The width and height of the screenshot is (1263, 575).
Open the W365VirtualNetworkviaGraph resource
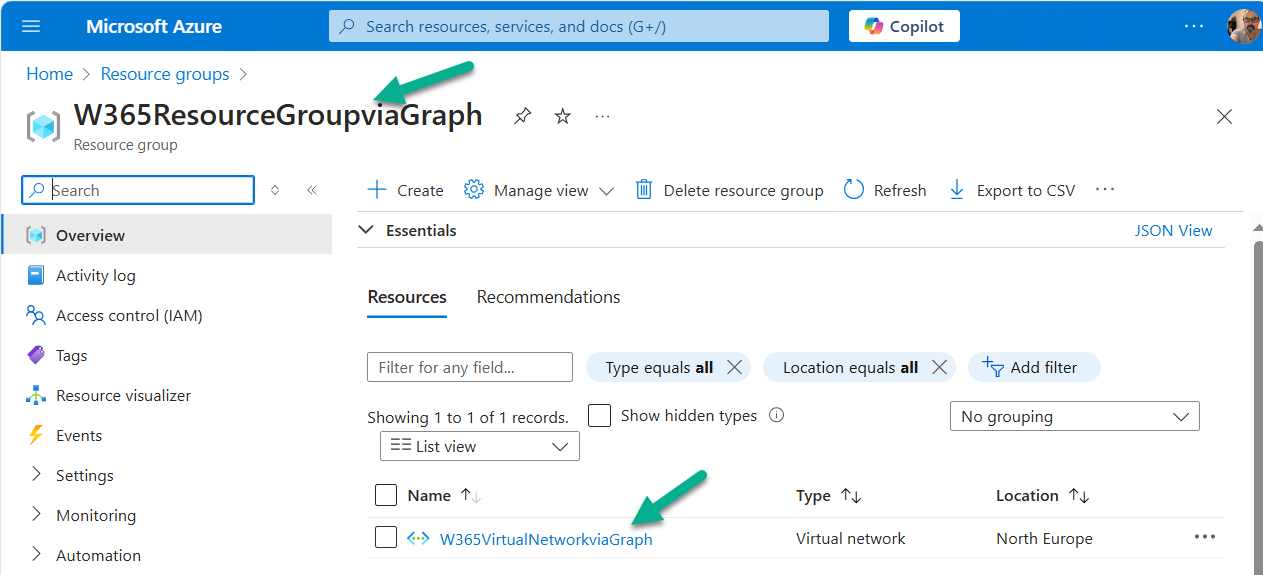coord(546,539)
